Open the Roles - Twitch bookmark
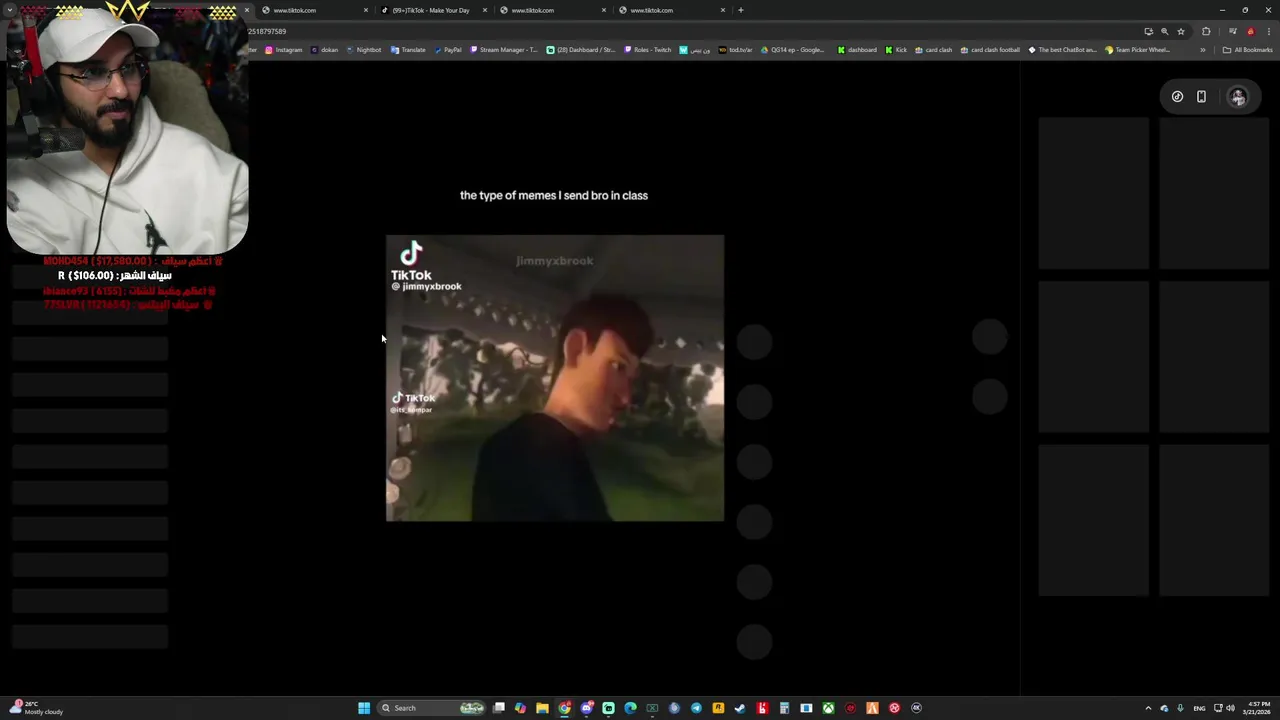 647,50
